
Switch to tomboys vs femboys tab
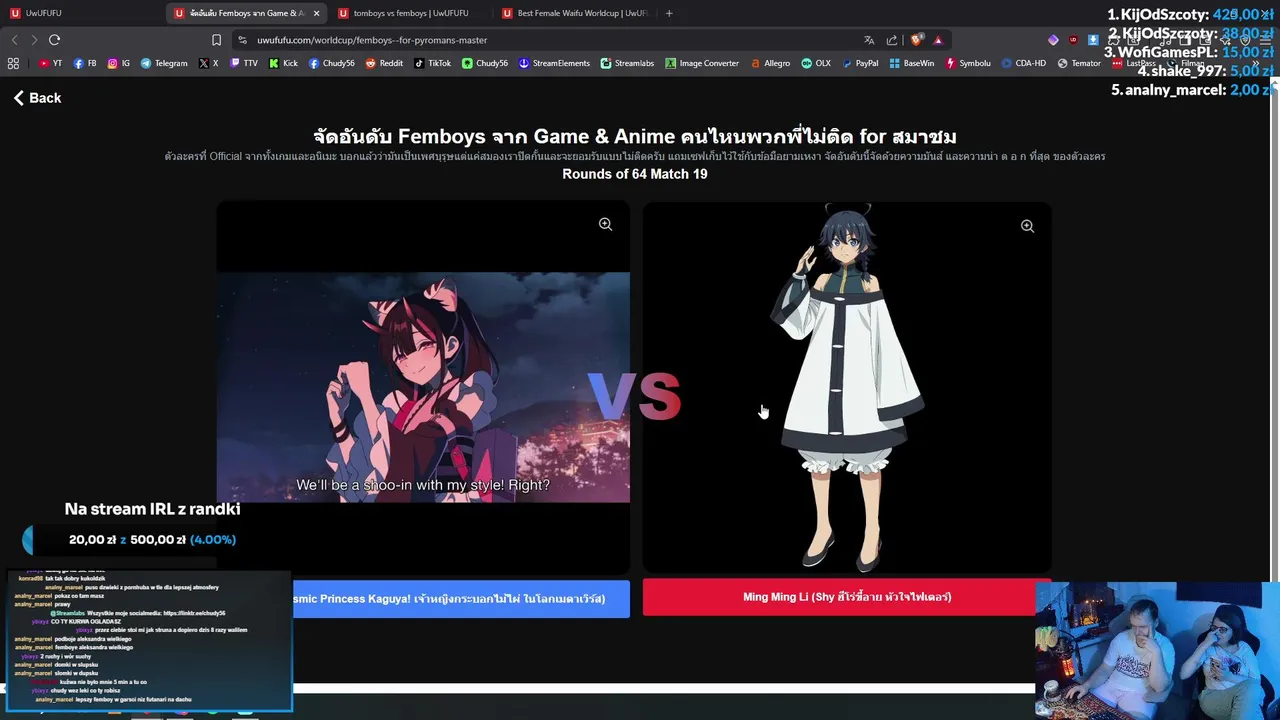pyautogui.click(x=410, y=13)
